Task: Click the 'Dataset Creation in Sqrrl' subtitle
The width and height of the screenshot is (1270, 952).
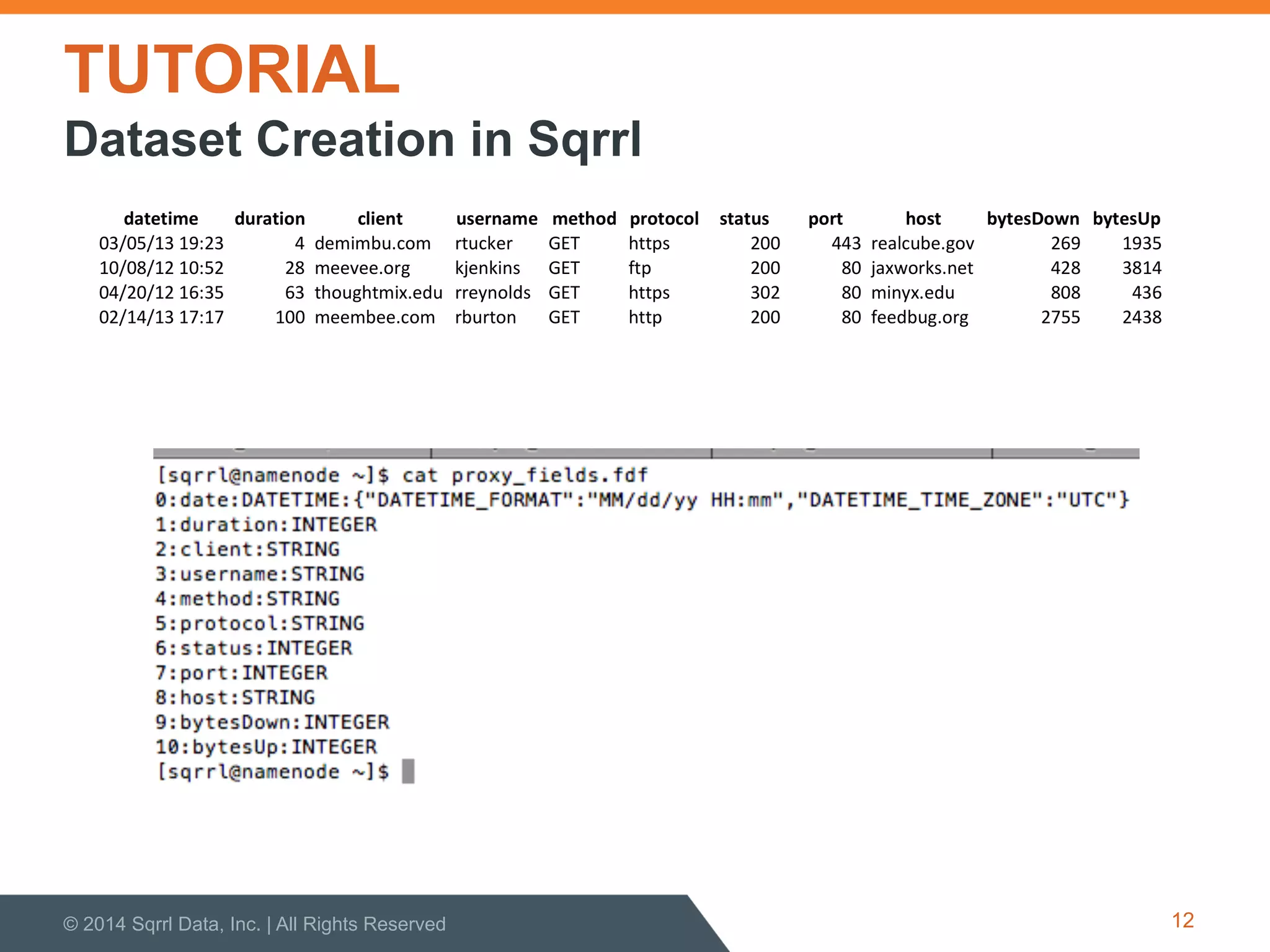Action: 353,140
